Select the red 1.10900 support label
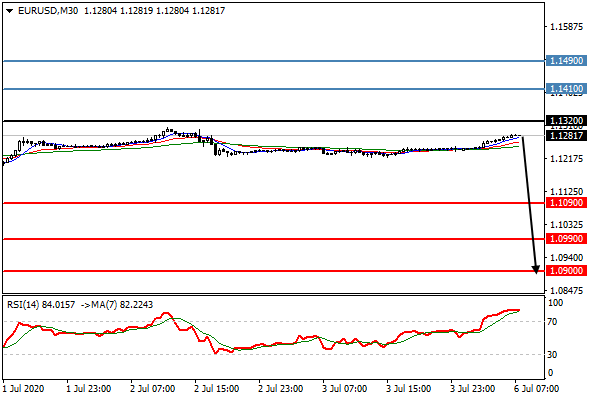 pyautogui.click(x=566, y=203)
